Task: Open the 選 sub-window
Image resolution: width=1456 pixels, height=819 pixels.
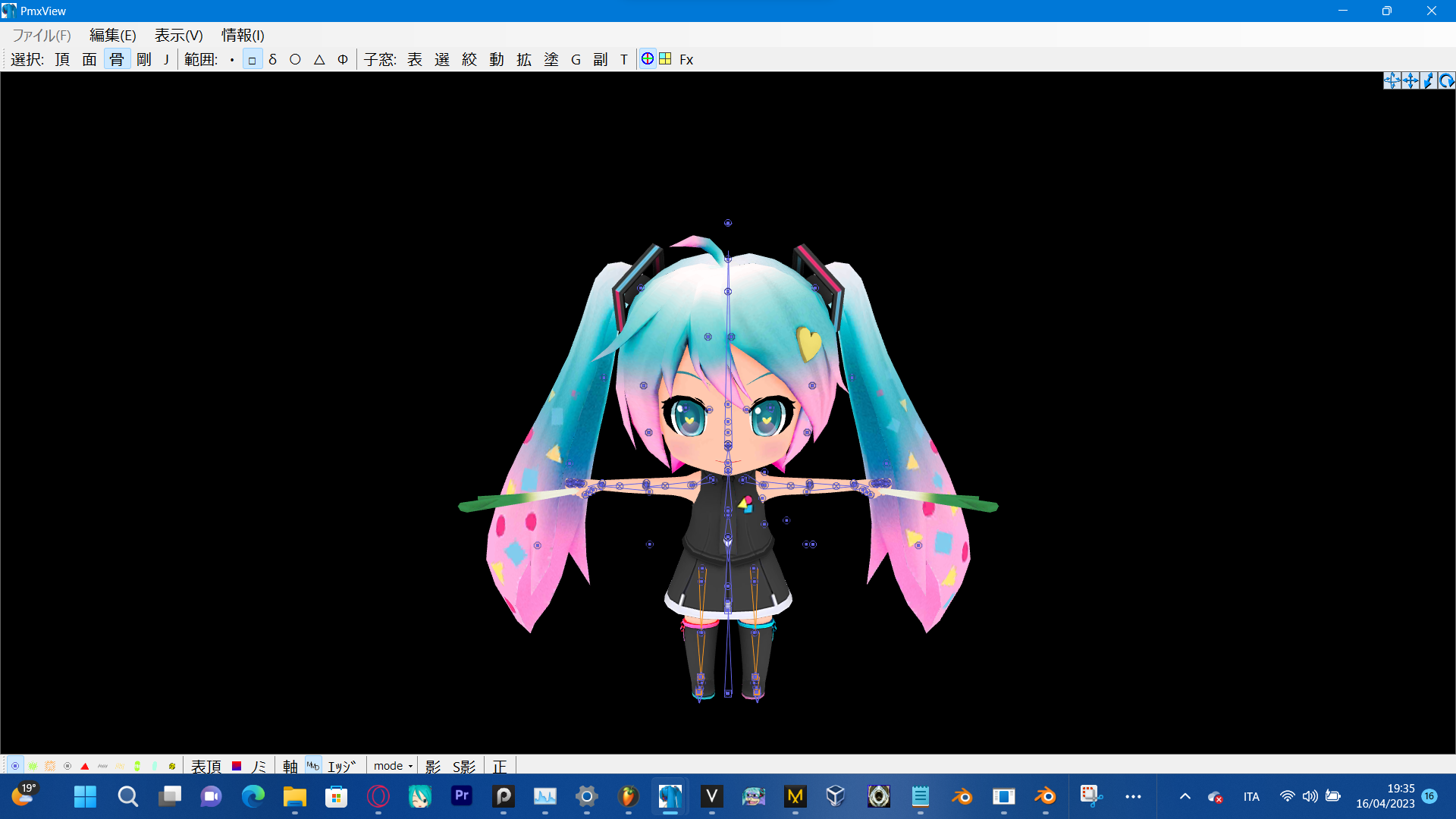Action: pyautogui.click(x=442, y=59)
